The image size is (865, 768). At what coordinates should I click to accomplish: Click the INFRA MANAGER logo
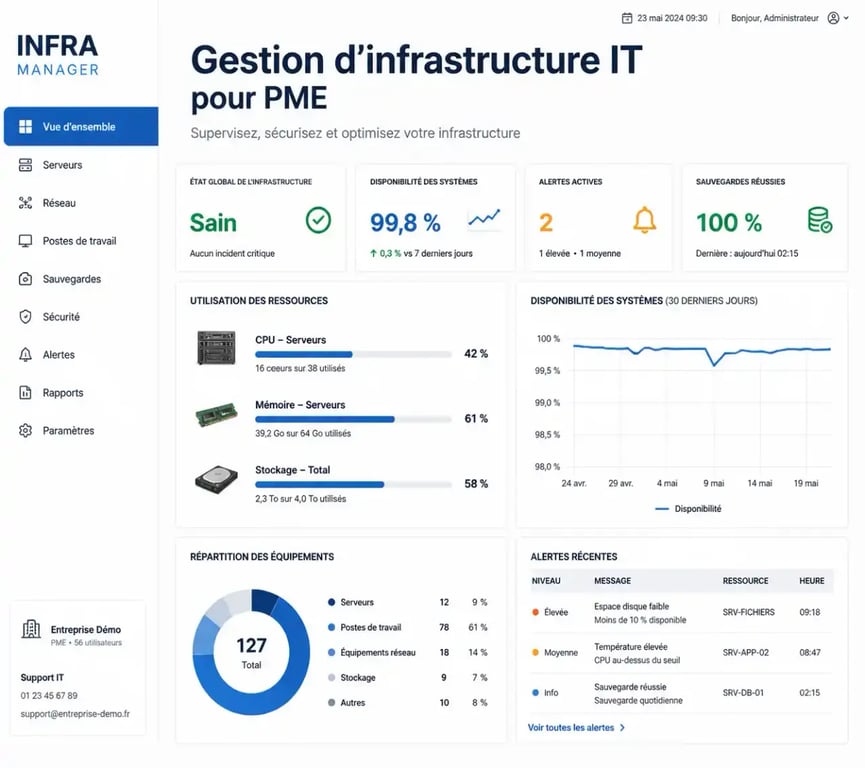coord(57,54)
